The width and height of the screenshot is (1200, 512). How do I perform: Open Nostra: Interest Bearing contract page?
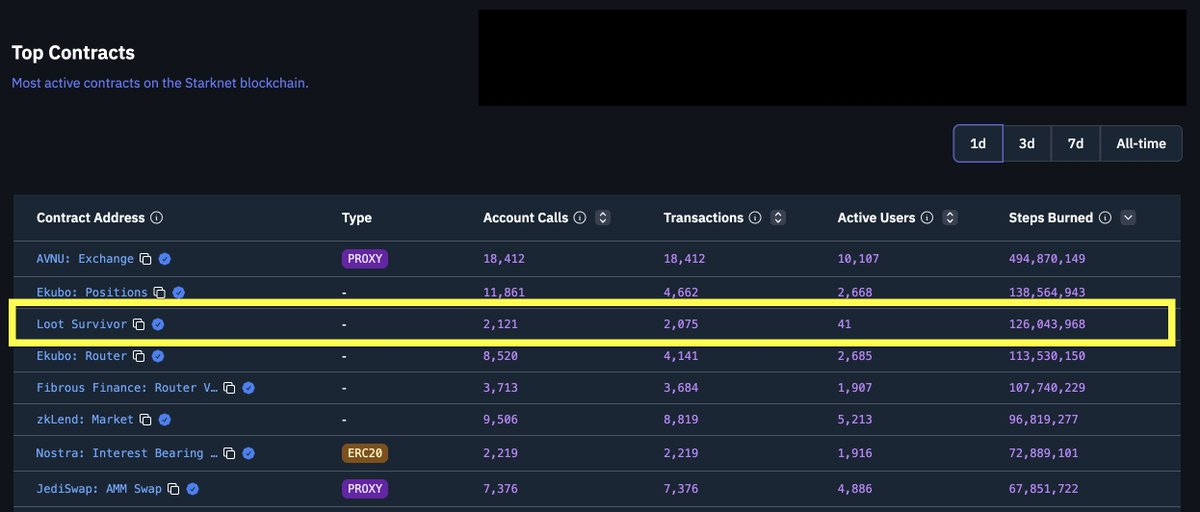point(126,453)
